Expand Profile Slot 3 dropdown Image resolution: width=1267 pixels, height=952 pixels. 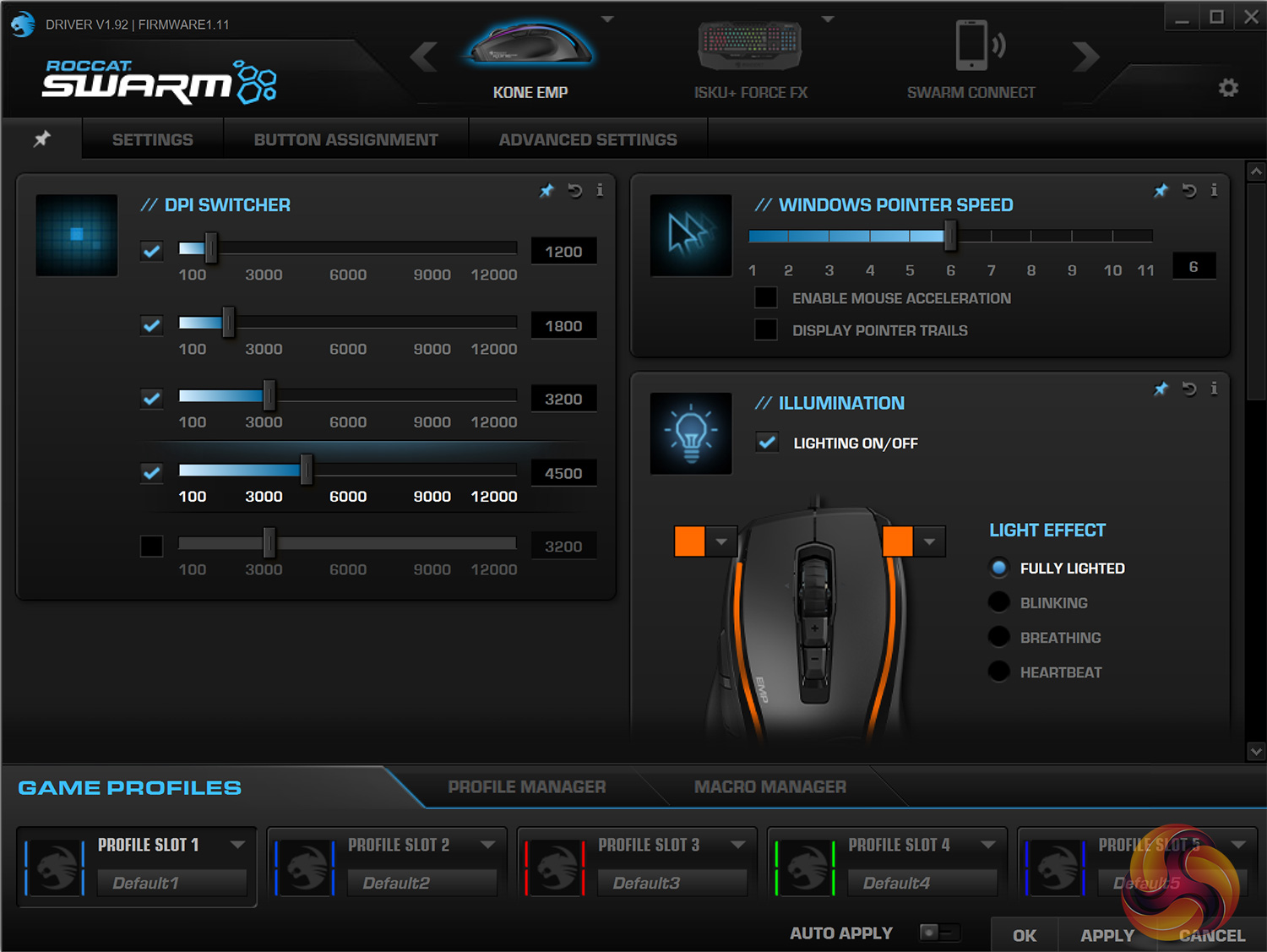738,845
